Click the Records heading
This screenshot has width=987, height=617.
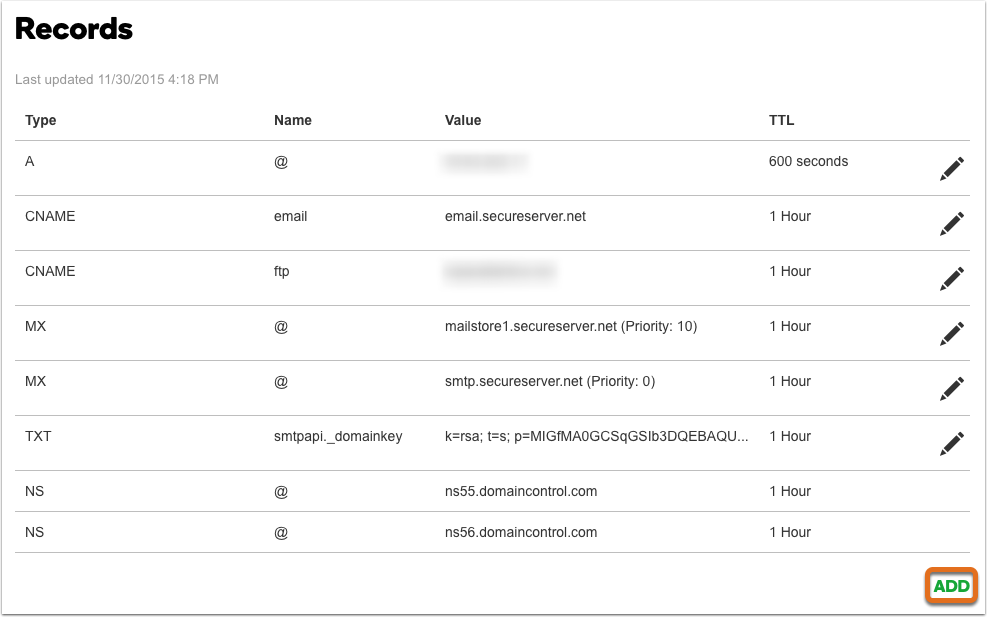point(74,28)
